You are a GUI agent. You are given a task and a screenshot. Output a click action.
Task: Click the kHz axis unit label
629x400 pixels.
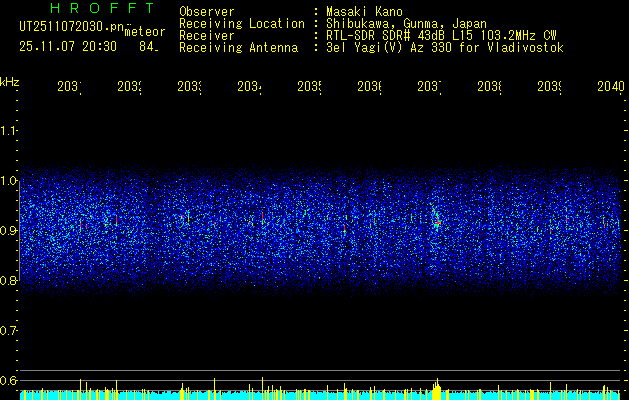[10, 82]
